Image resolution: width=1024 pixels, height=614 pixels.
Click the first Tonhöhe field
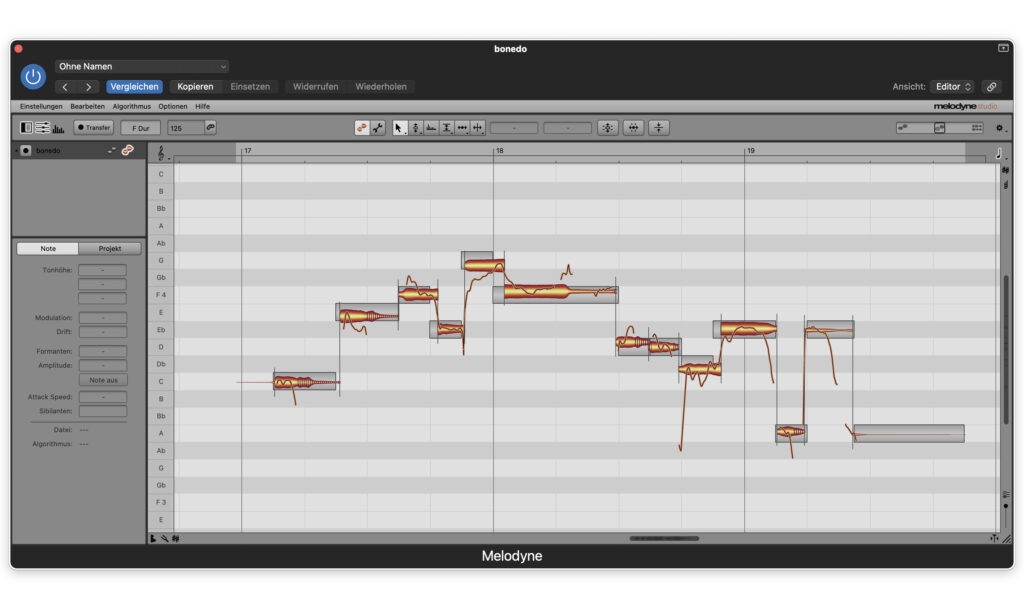point(103,270)
